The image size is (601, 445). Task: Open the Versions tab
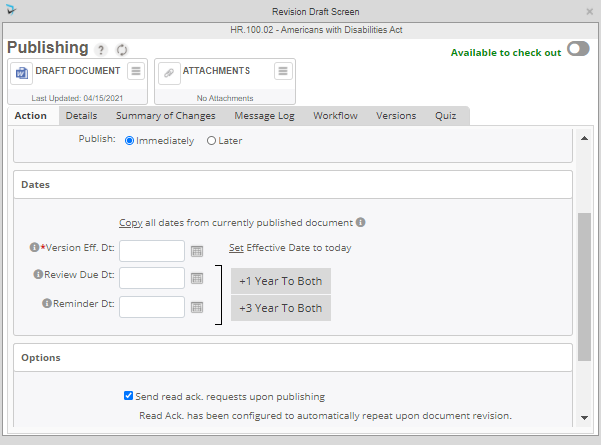click(396, 116)
